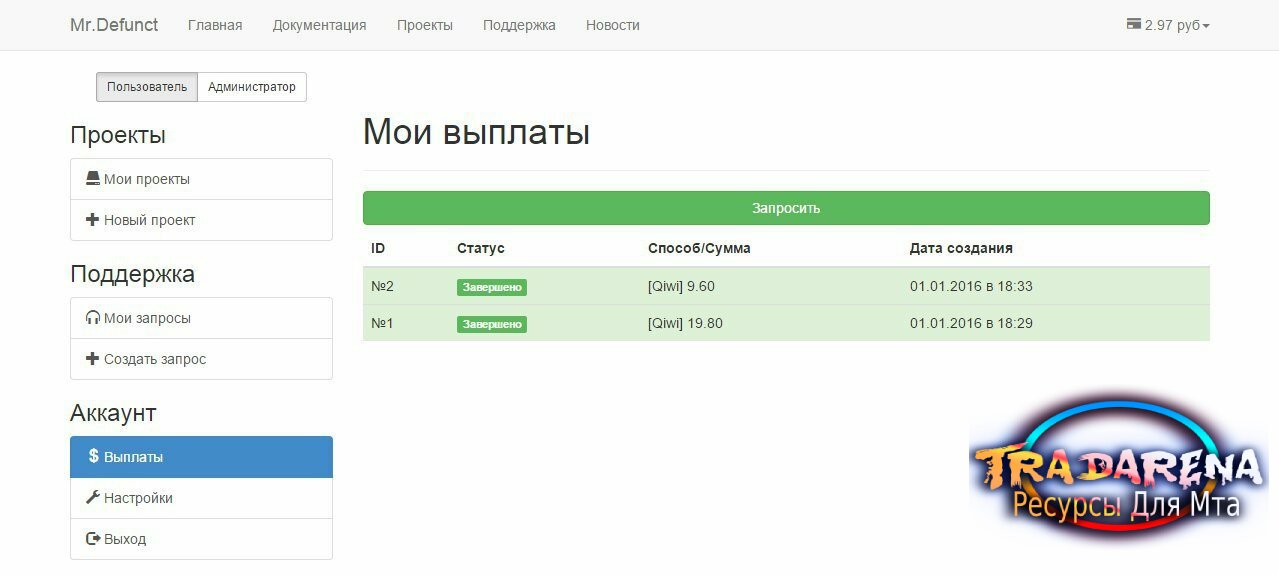Click Выход to log out

pyautogui.click(x=201, y=539)
